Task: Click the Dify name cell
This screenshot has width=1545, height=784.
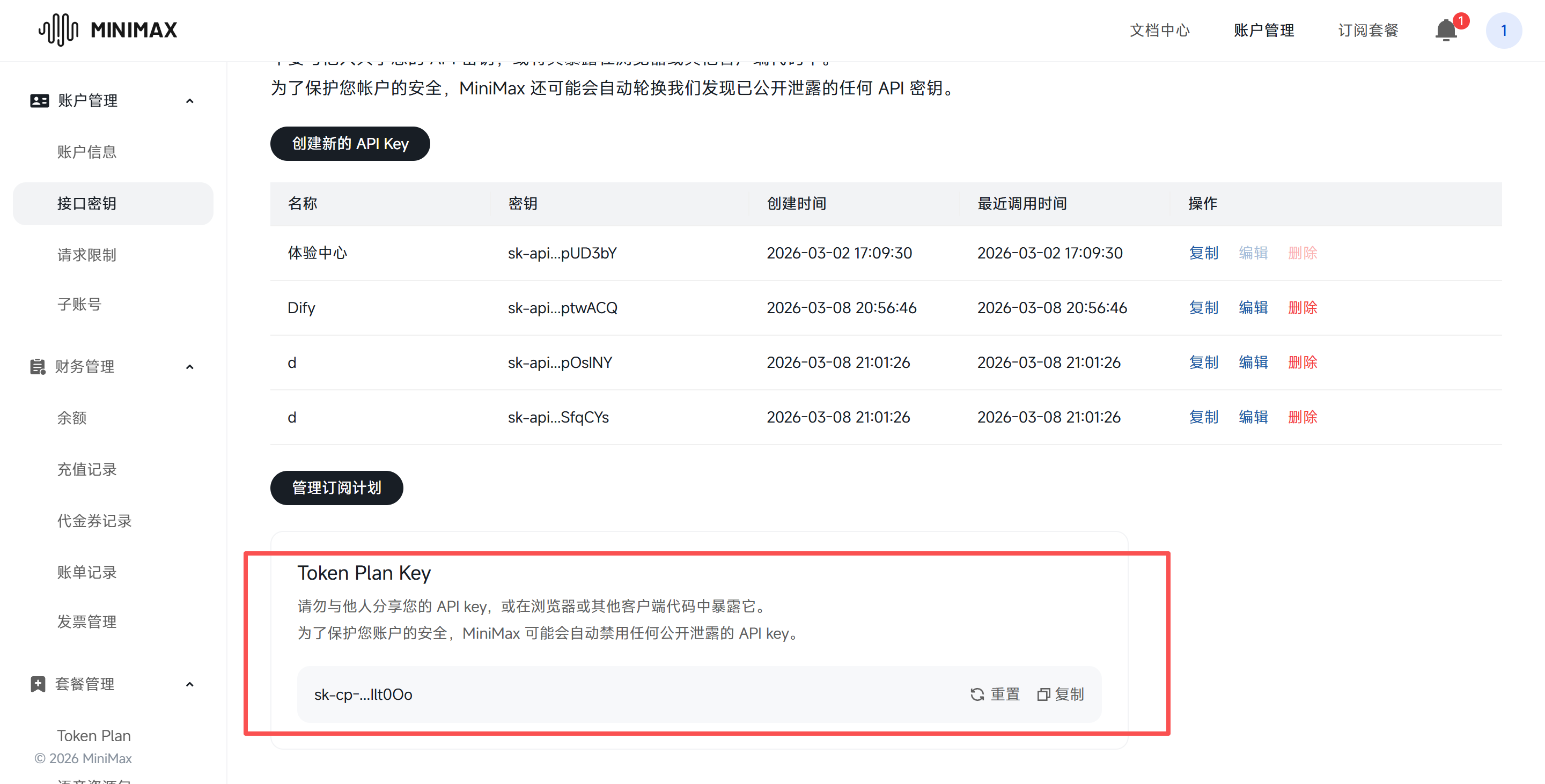Action: point(301,307)
